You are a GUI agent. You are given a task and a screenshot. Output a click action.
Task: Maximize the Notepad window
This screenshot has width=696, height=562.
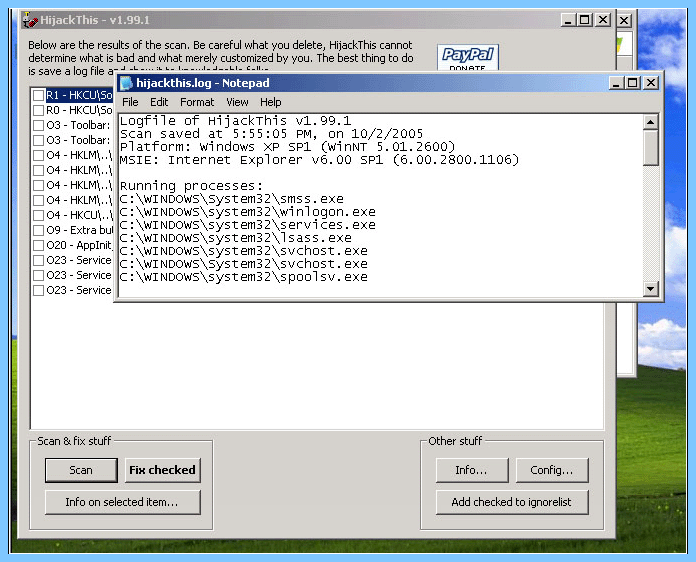click(633, 83)
